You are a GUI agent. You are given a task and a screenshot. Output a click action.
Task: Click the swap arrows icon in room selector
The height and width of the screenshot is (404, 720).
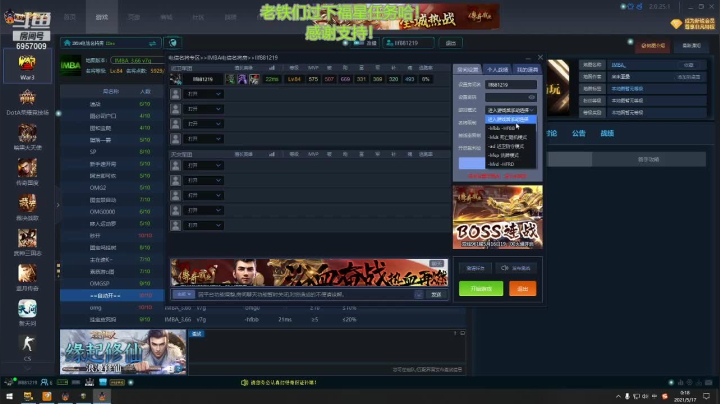(152, 43)
